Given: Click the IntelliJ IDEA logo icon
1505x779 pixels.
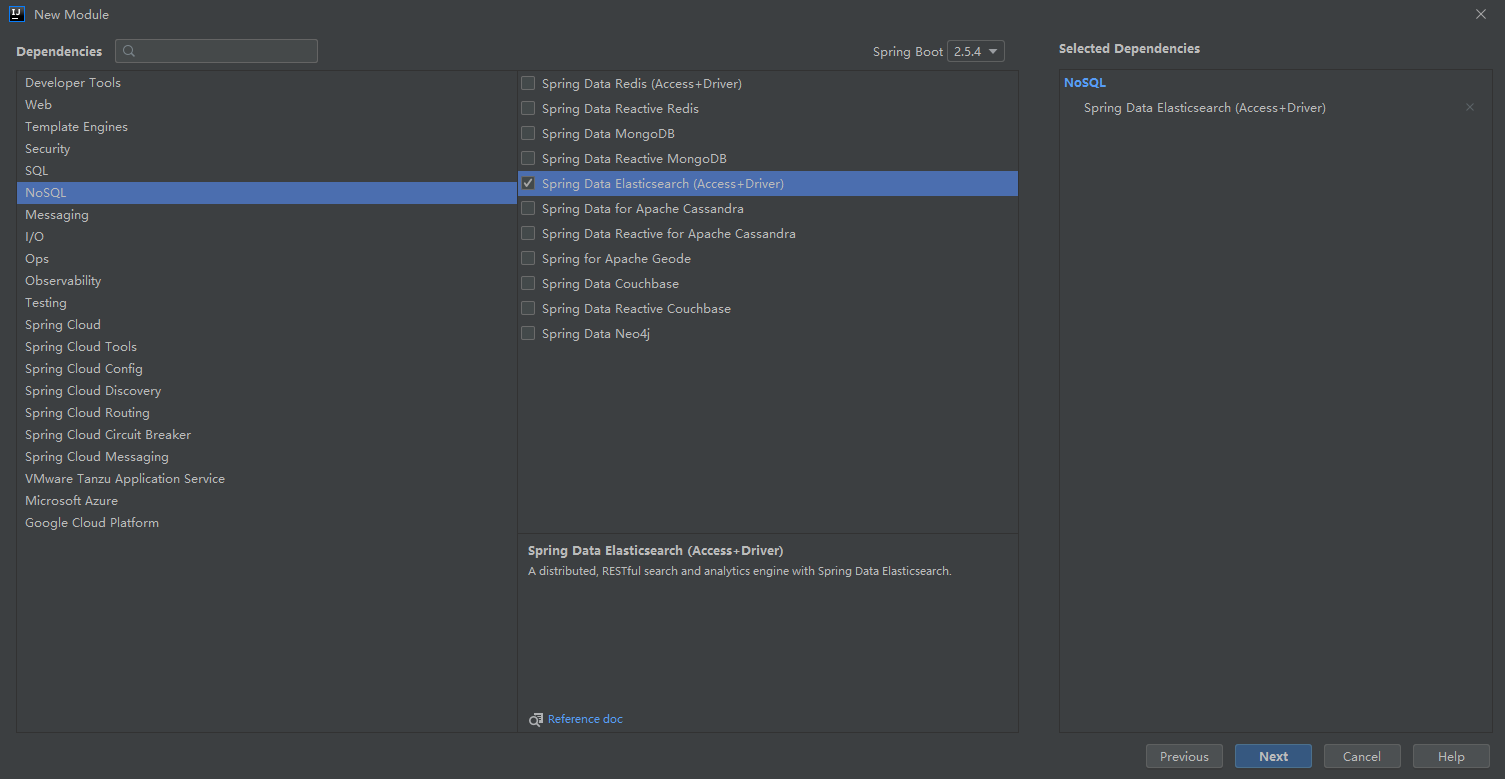Looking at the screenshot, I should (x=17, y=14).
